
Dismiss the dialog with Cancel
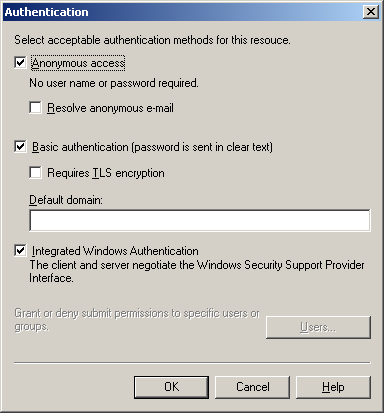click(253, 387)
